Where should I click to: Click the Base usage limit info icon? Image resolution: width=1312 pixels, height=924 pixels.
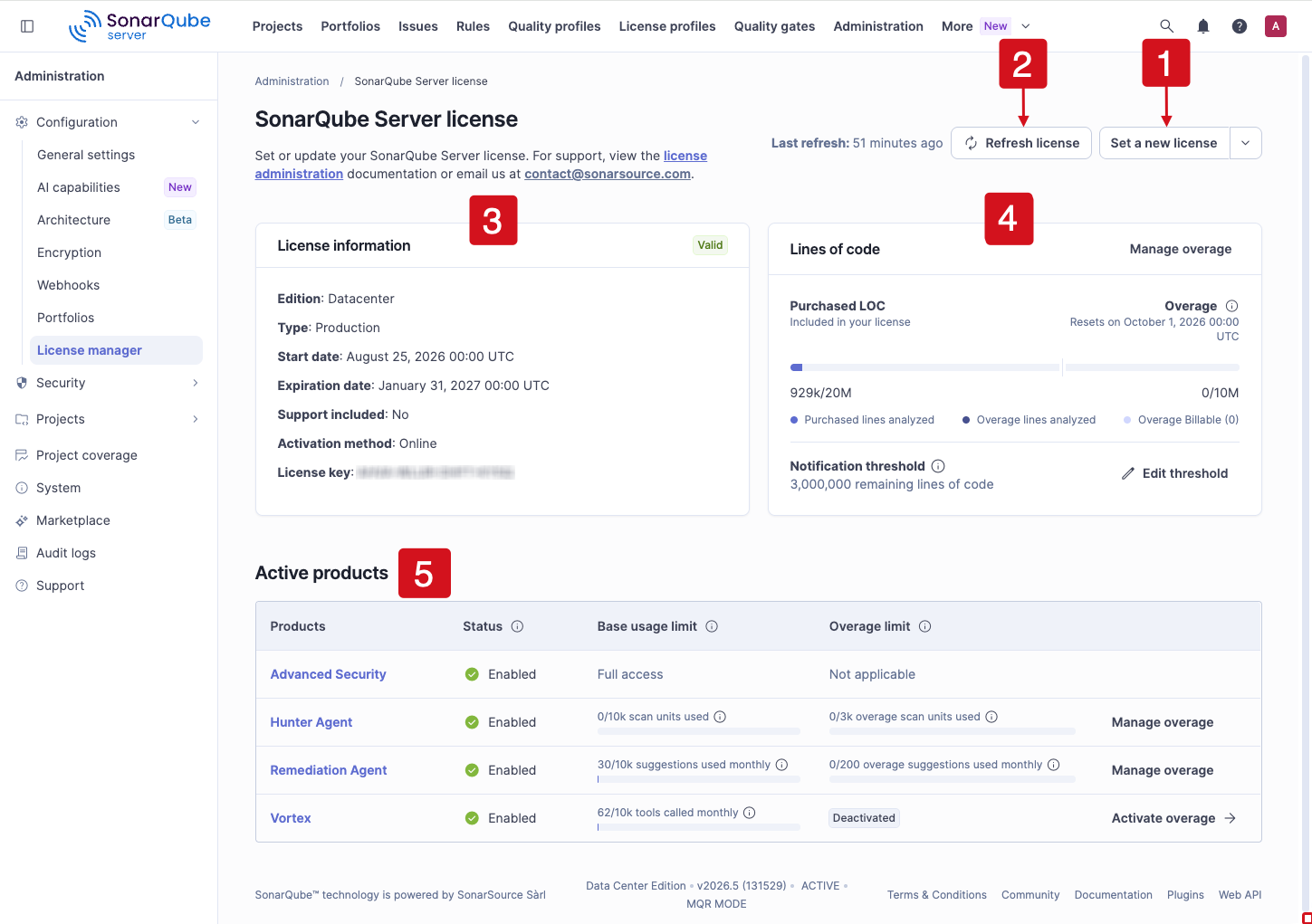tap(712, 626)
